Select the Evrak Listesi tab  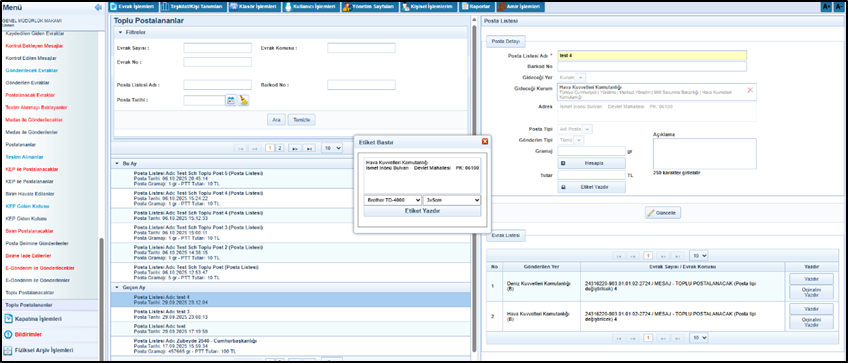pos(506,236)
